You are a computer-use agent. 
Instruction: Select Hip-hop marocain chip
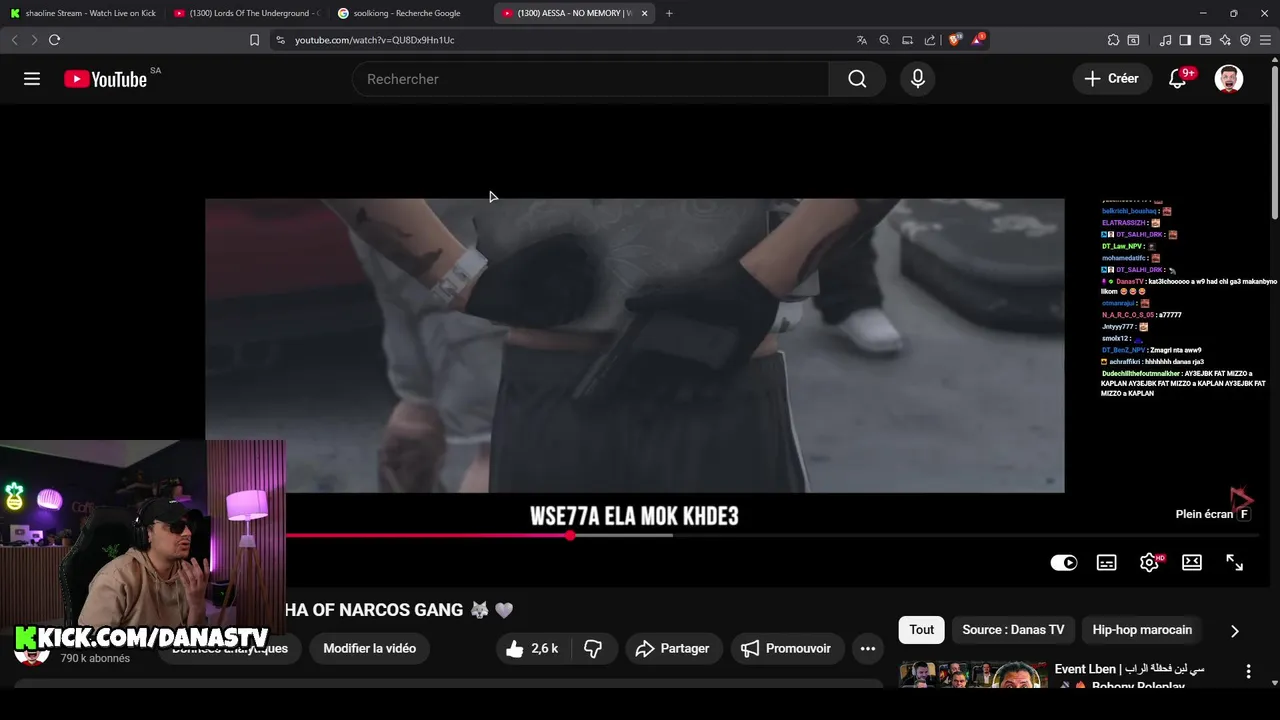(1142, 630)
